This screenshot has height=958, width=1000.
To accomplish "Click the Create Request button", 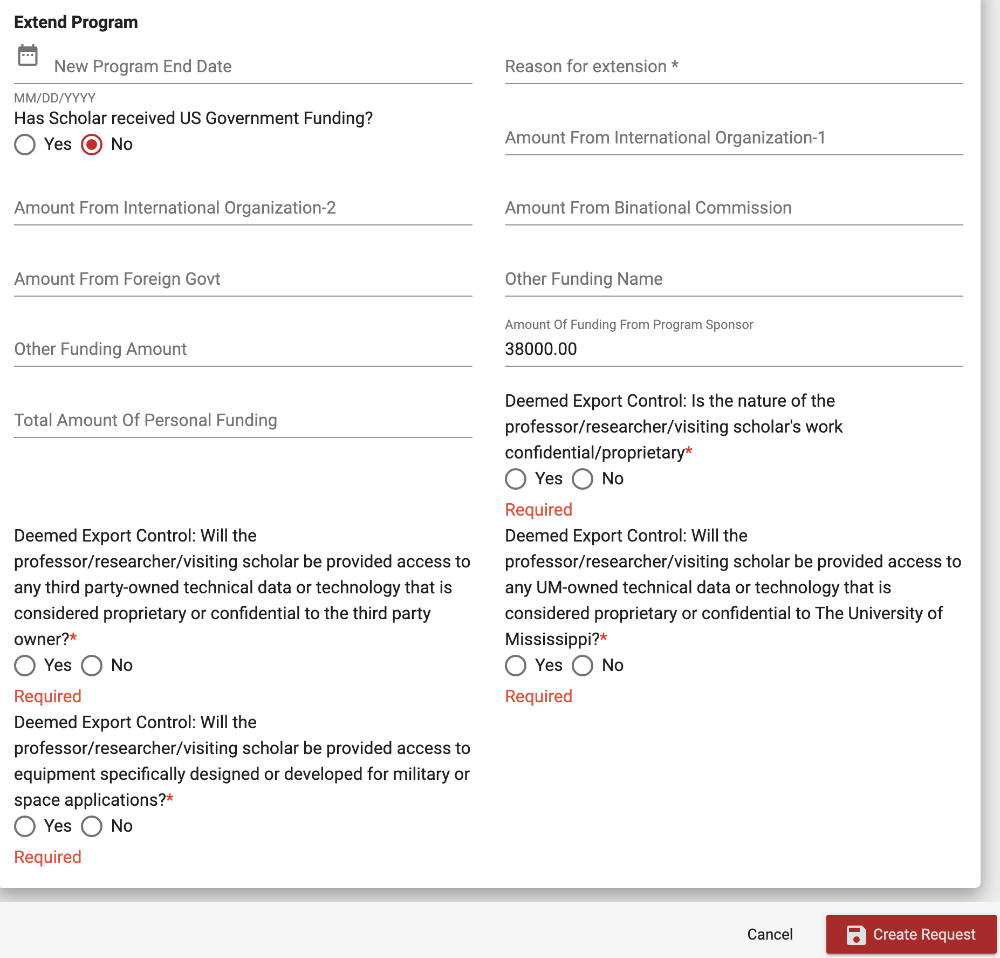I will (910, 934).
